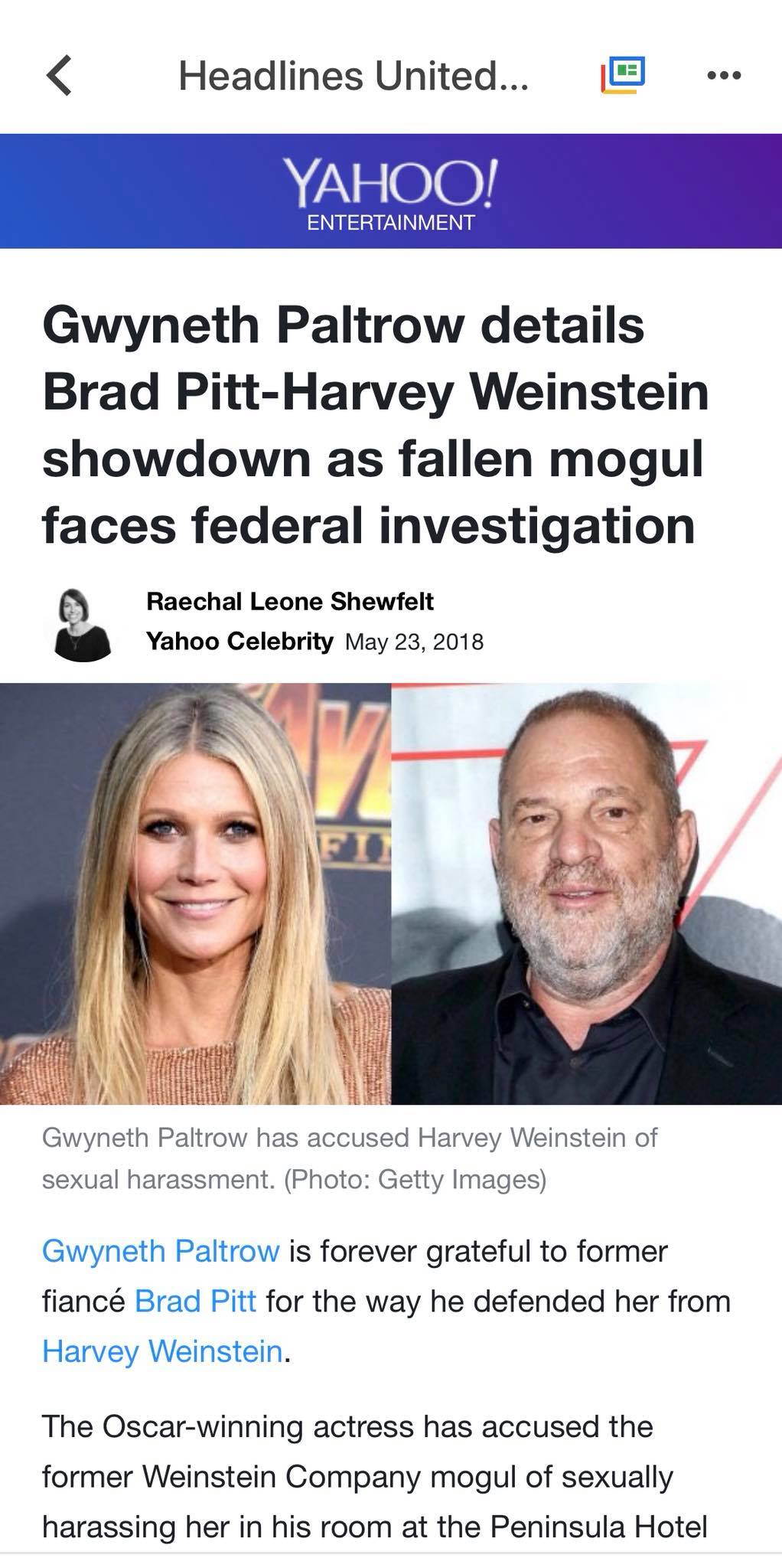This screenshot has height=1568, width=782.
Task: Tap the article headline text
Action: point(375,425)
